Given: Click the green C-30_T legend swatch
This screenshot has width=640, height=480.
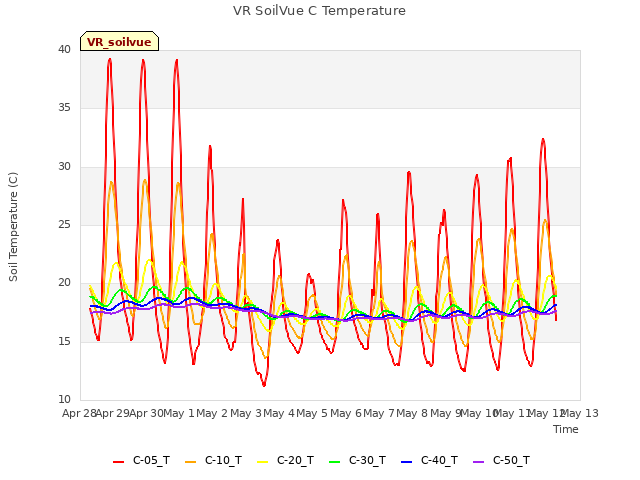Looking at the screenshot, I should [x=334, y=462].
